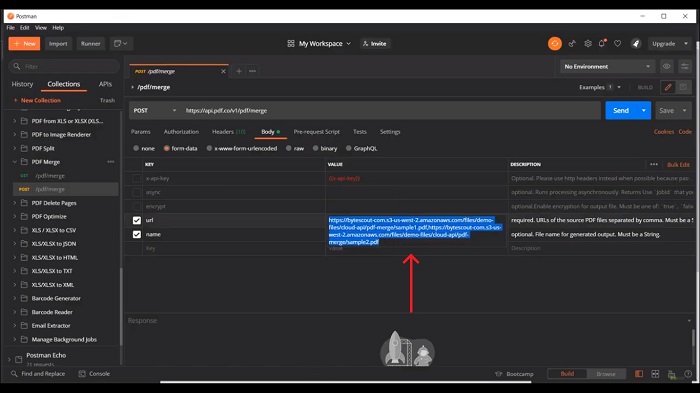Open the settings gear icon in header
The width and height of the screenshot is (700, 393).
pyautogui.click(x=588, y=44)
